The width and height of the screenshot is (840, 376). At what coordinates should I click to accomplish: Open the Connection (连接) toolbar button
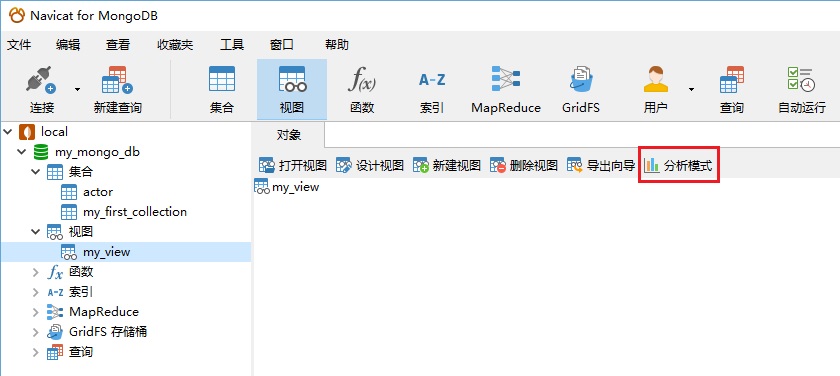point(42,89)
